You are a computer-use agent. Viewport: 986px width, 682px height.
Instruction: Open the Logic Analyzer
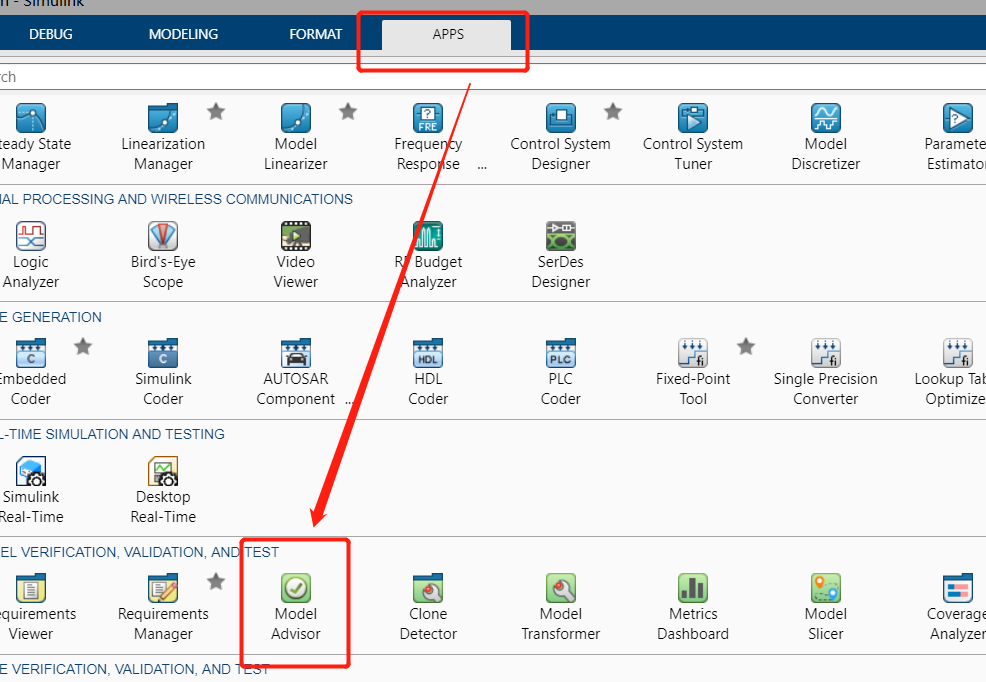click(x=31, y=255)
